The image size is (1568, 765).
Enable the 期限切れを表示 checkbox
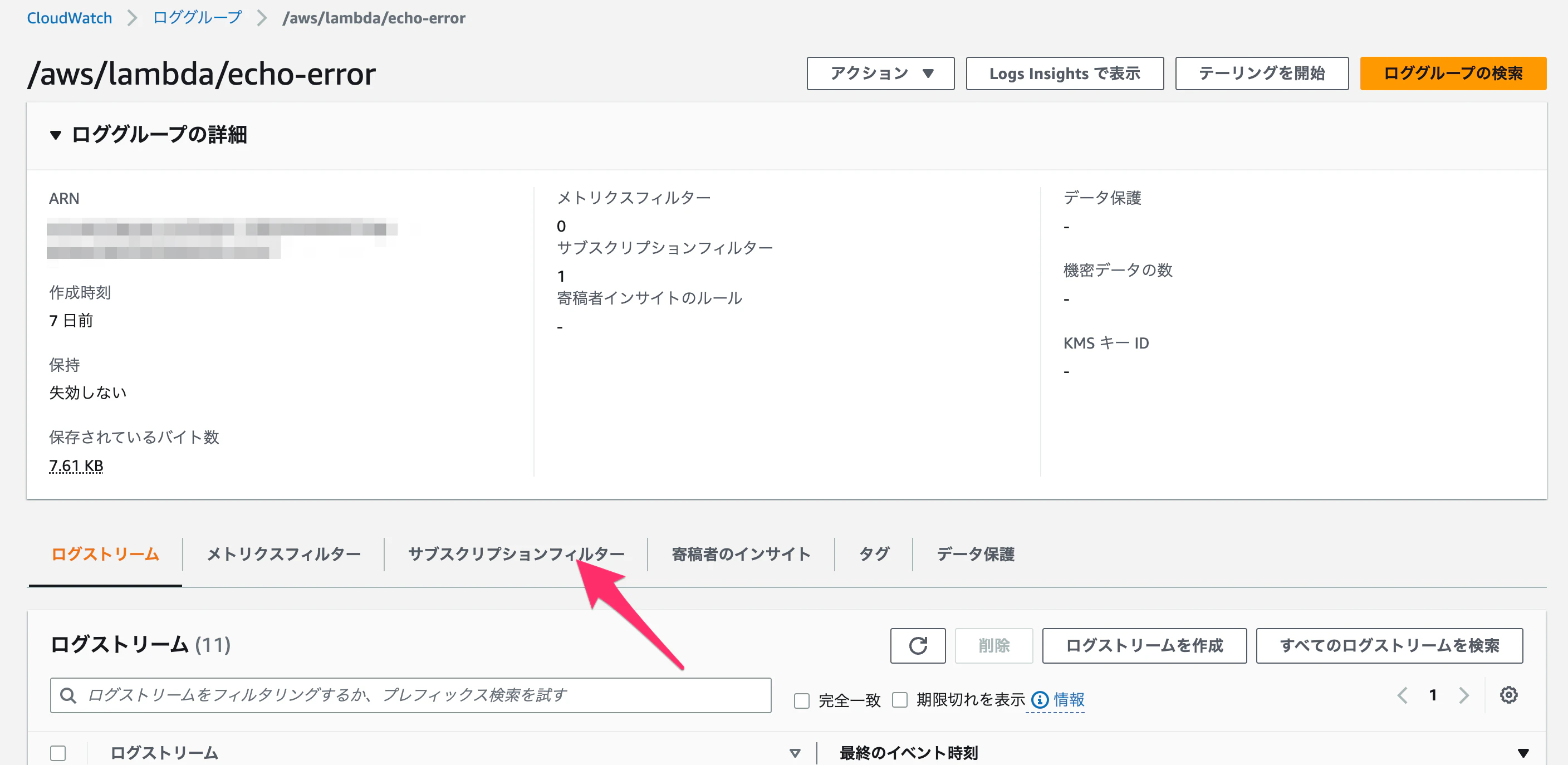[900, 700]
